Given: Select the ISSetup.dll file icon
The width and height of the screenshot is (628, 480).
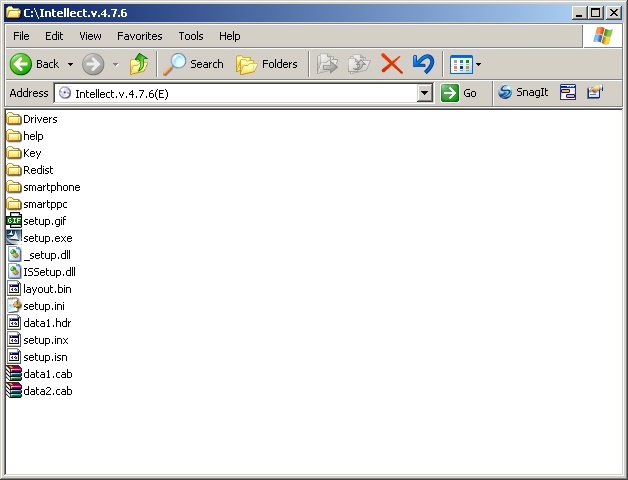Looking at the screenshot, I should click(14, 272).
